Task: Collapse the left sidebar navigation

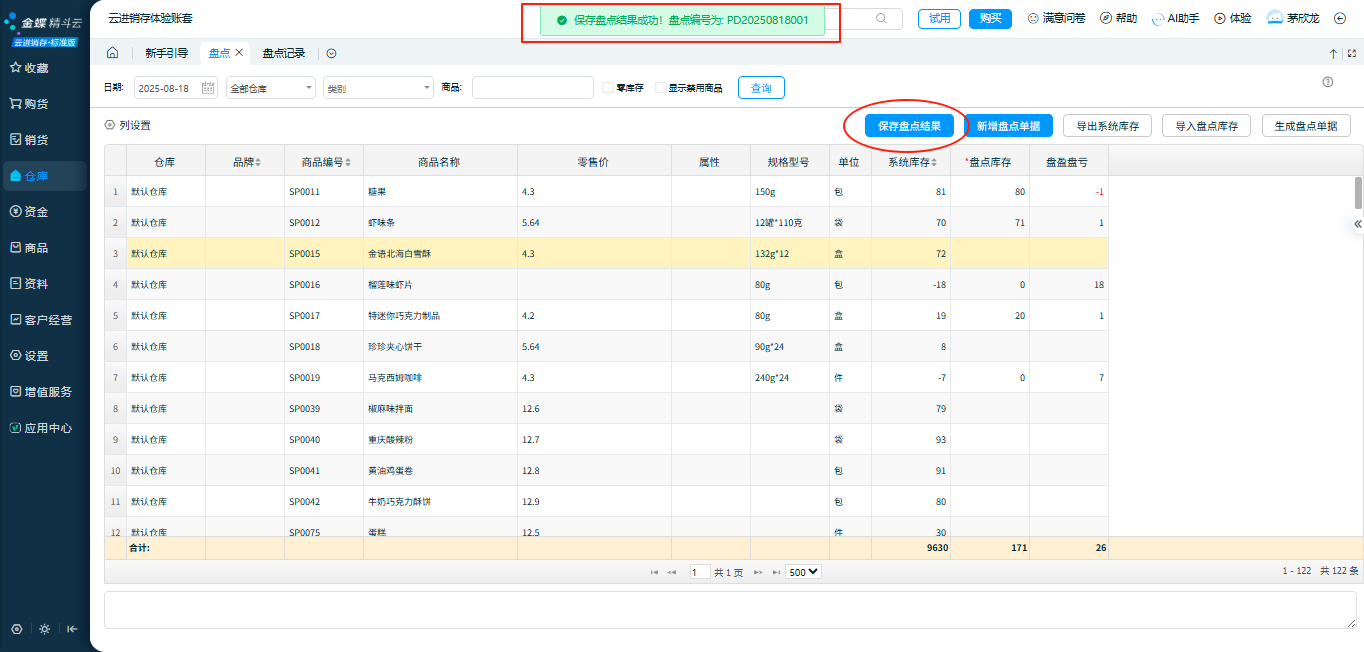Action: pos(72,629)
